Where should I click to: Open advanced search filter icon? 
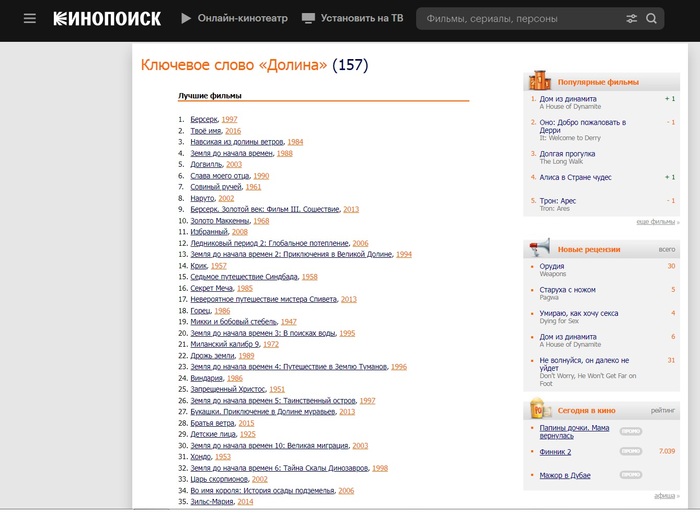[631, 19]
